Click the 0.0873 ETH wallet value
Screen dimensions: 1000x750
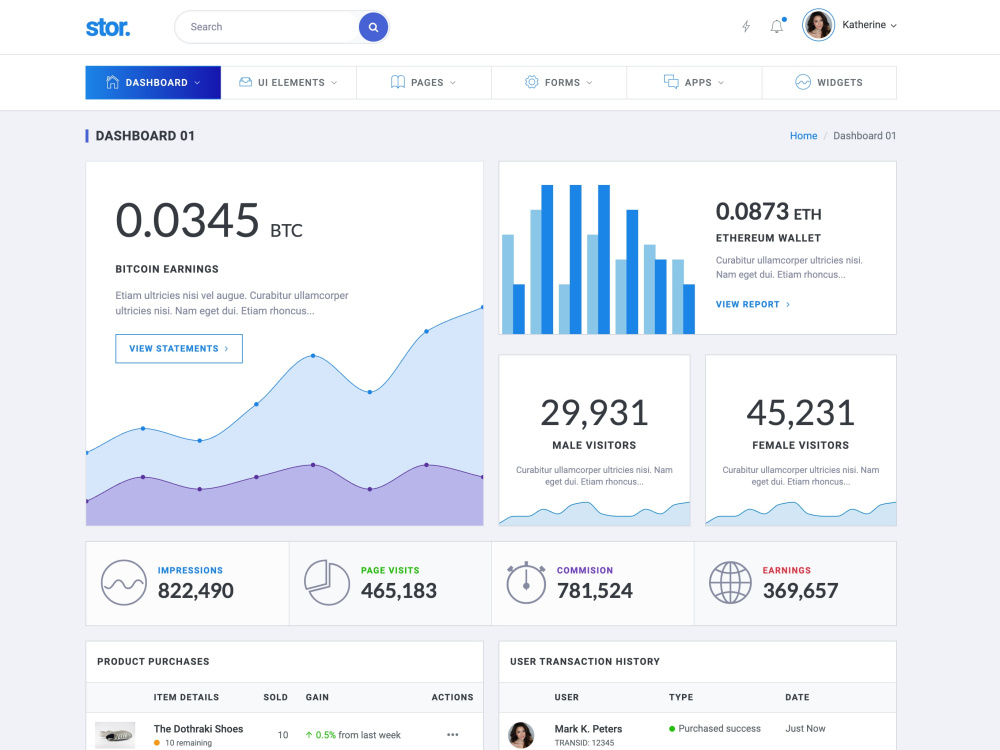pyautogui.click(x=768, y=212)
